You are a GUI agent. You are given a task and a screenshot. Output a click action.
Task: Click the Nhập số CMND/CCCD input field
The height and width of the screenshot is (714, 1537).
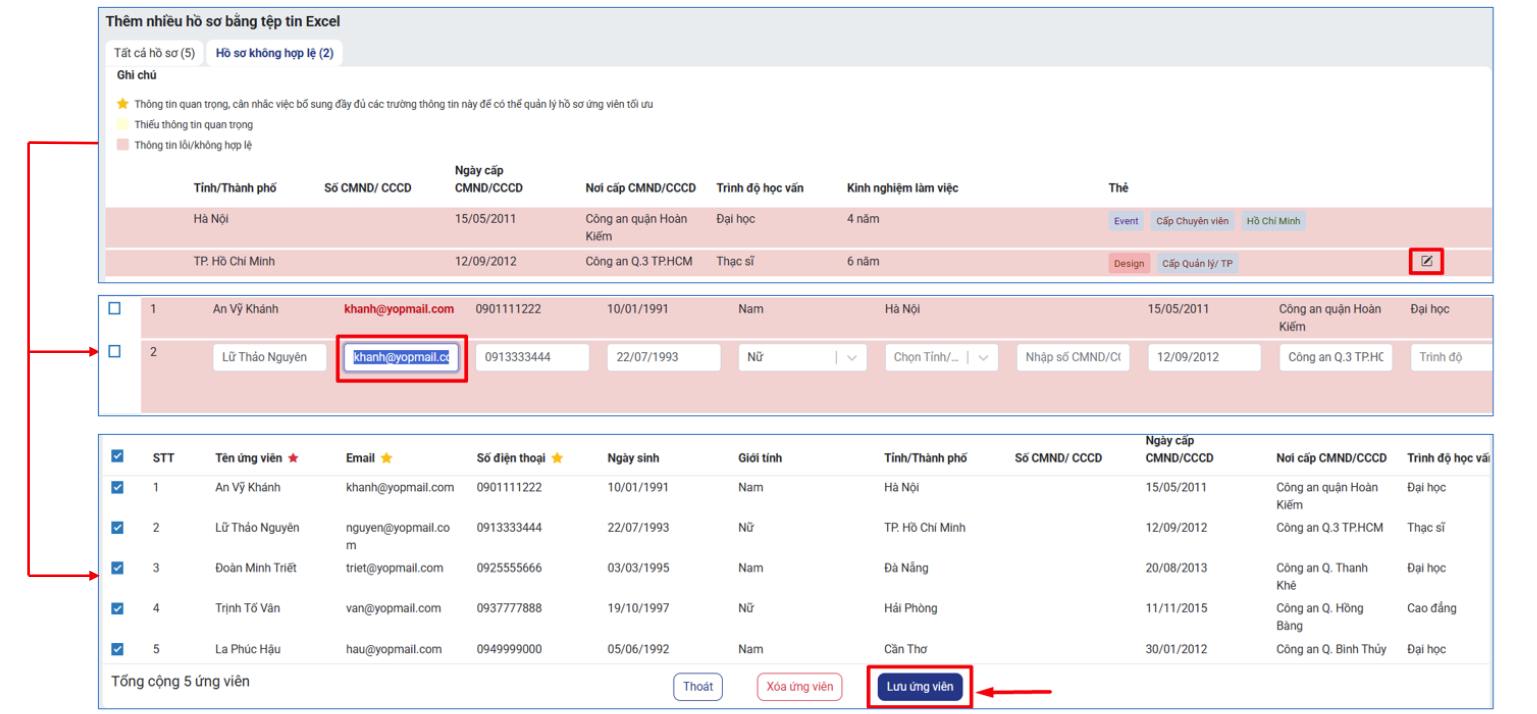[x=1073, y=357]
